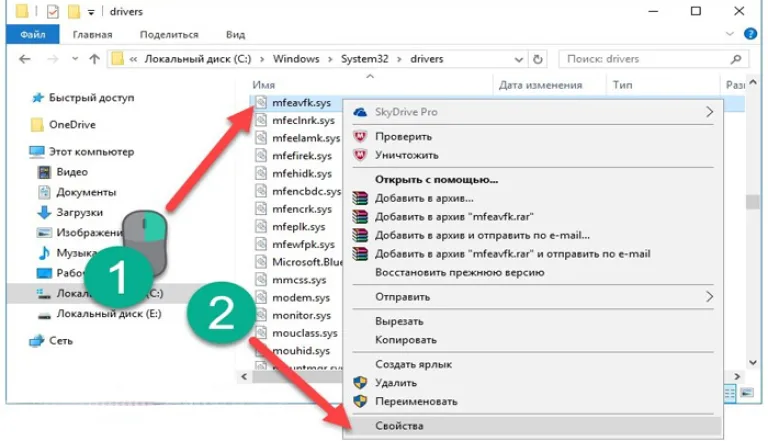This screenshot has height=441, width=768.
Task: Select the mouclass.sys file
Action: pos(305,333)
